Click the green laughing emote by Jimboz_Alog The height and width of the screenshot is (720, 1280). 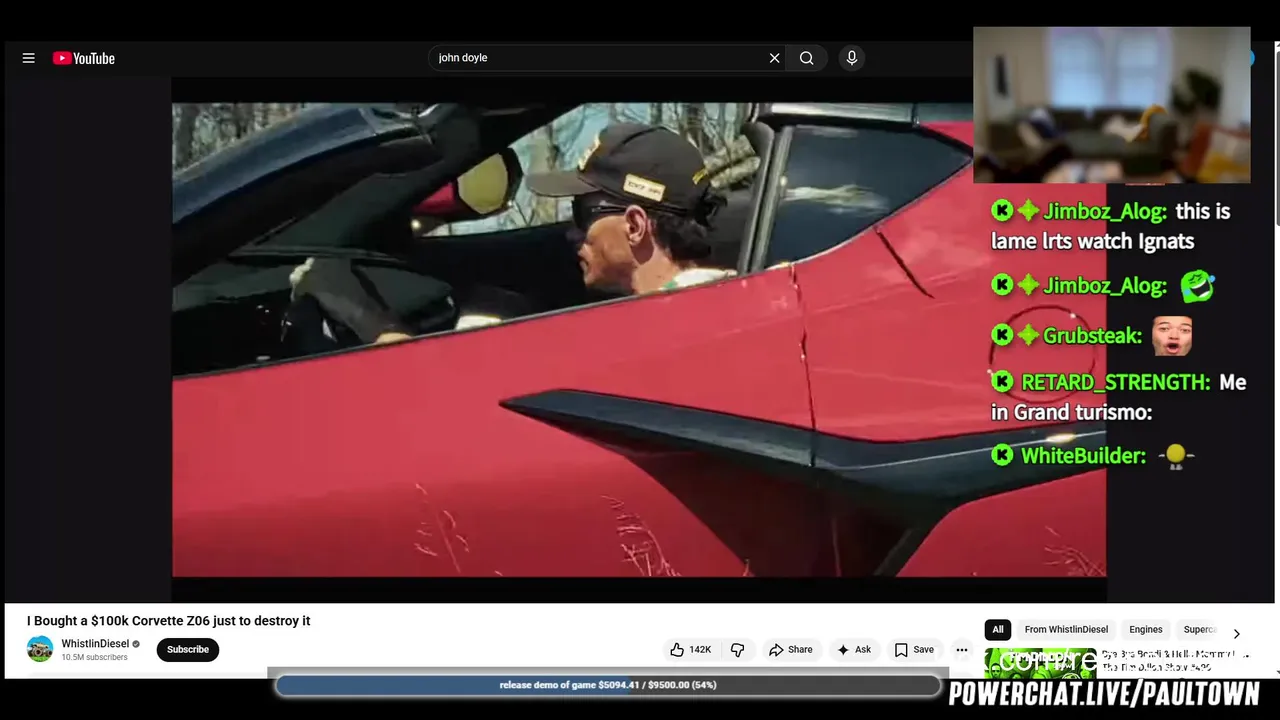click(x=1197, y=287)
